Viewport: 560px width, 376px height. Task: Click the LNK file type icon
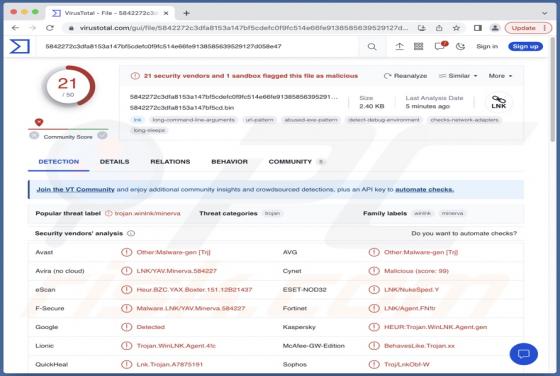(x=499, y=102)
